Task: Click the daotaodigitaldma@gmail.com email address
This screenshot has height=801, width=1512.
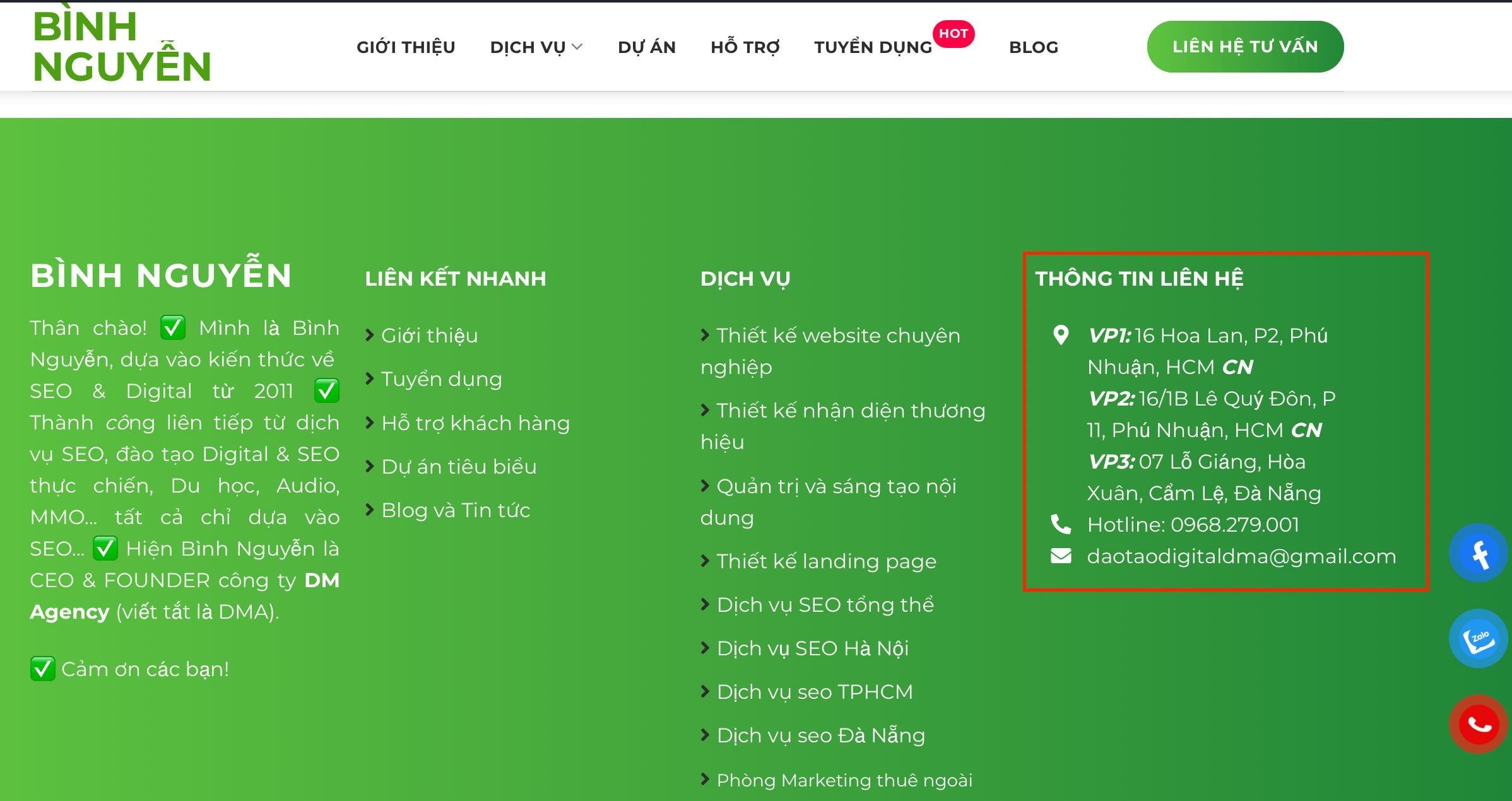Action: (1241, 556)
